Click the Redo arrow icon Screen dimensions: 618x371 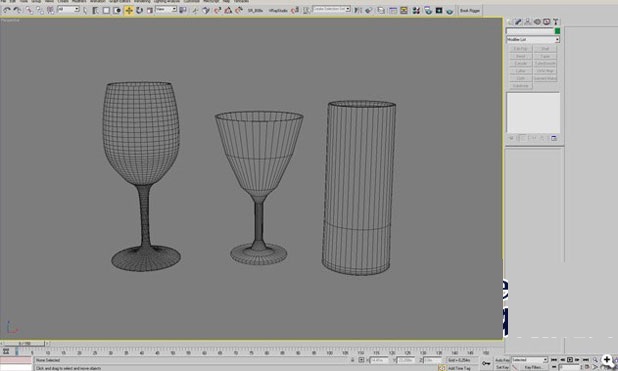pyautogui.click(x=17, y=10)
